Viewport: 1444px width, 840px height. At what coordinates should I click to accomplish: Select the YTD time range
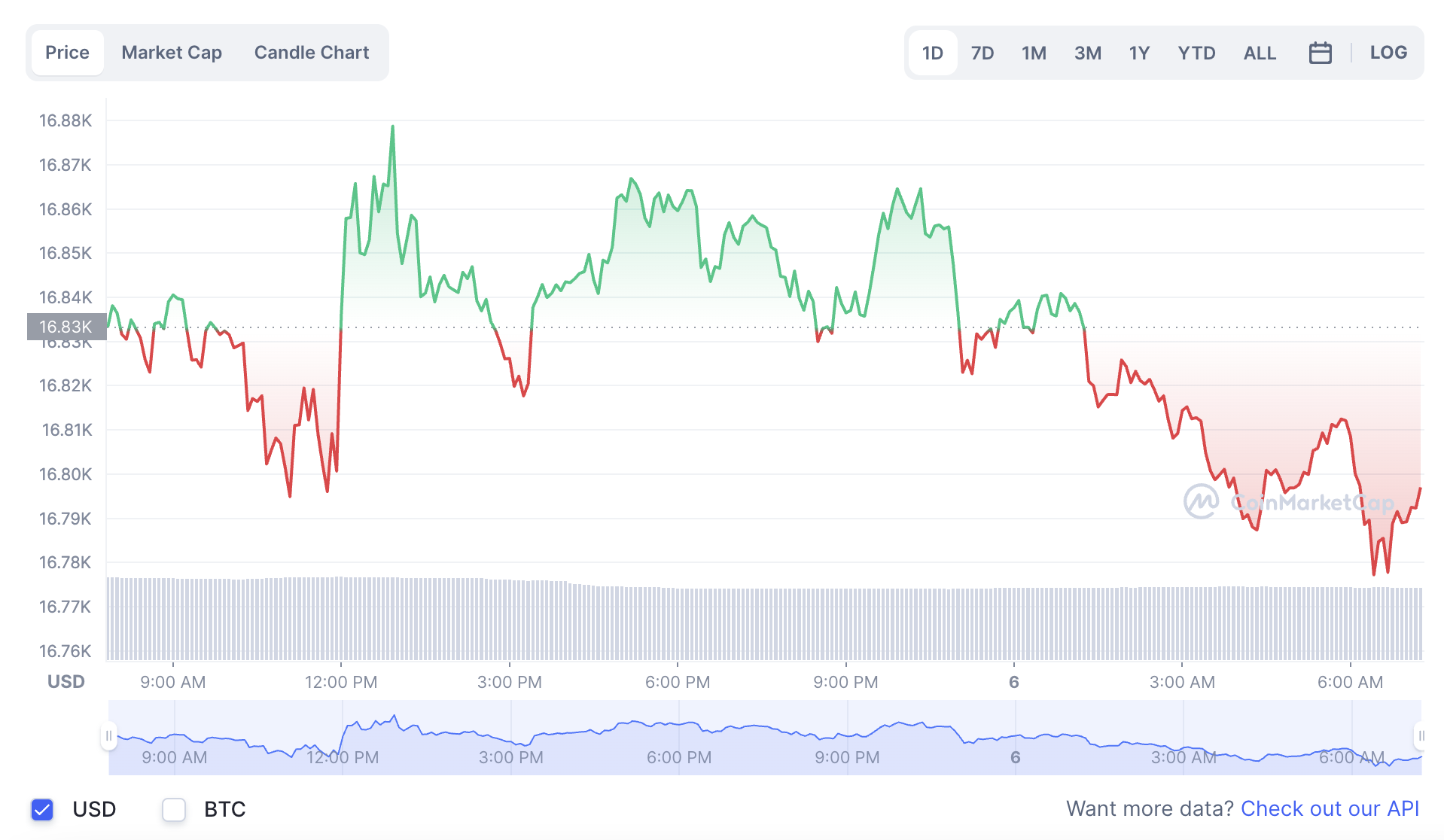(x=1196, y=53)
